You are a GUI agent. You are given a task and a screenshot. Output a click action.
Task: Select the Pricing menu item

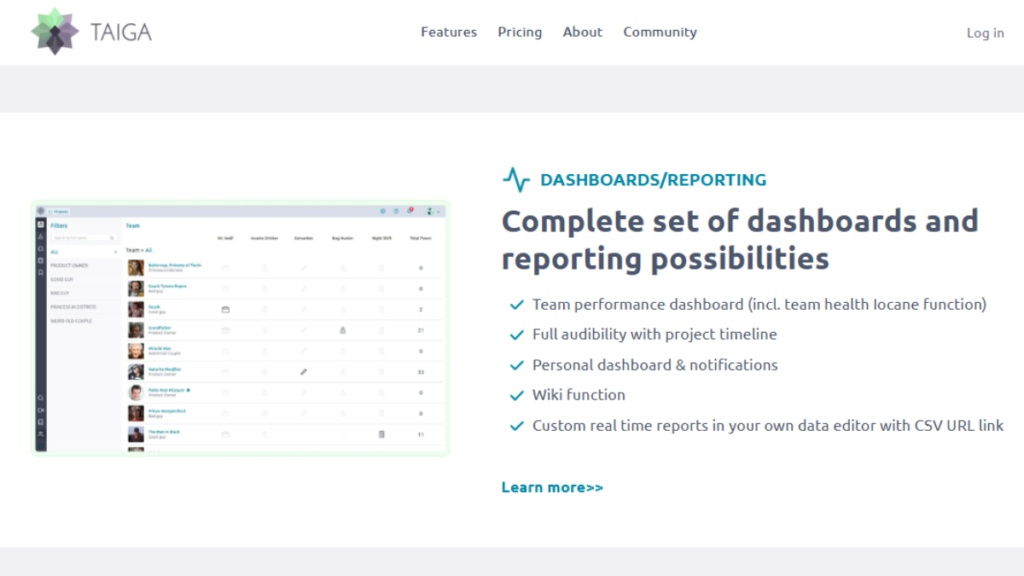tap(519, 31)
